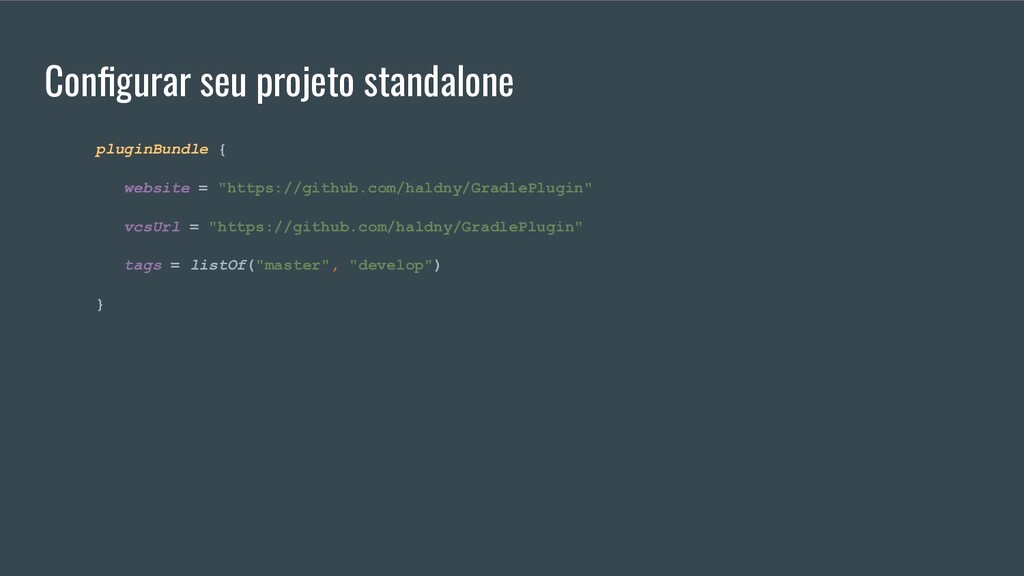Select the "master" string value

click(x=293, y=265)
